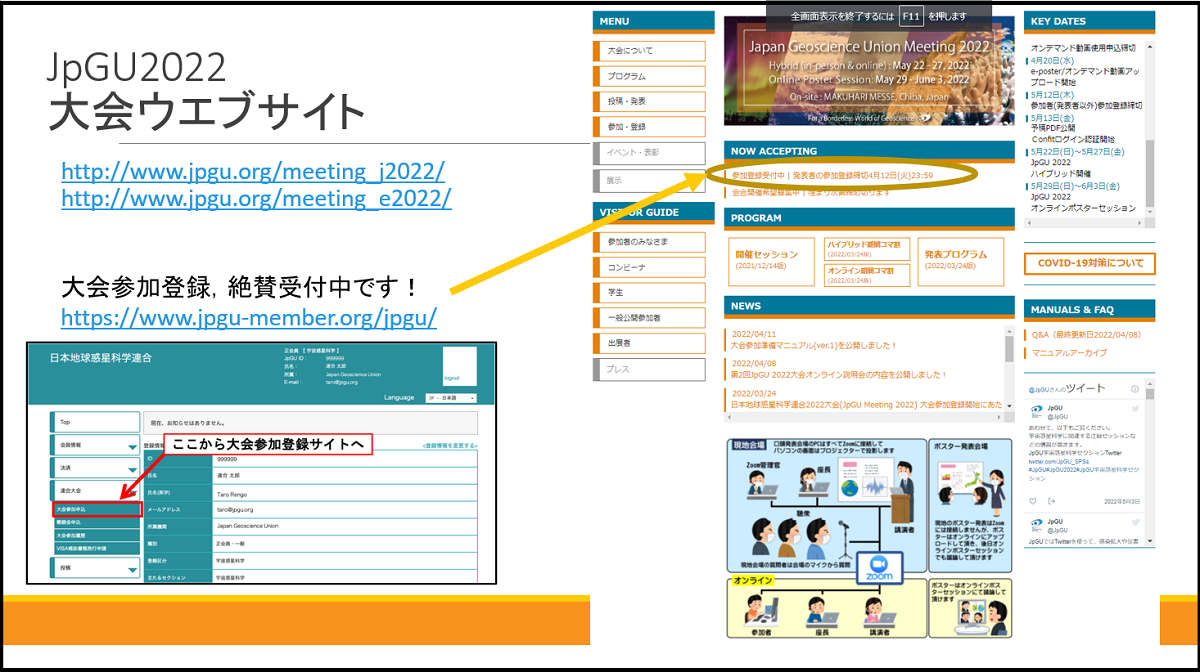Screen dimensions: 1200x672
Task: Open 学生 in Visitor Guide
Action: (x=649, y=292)
